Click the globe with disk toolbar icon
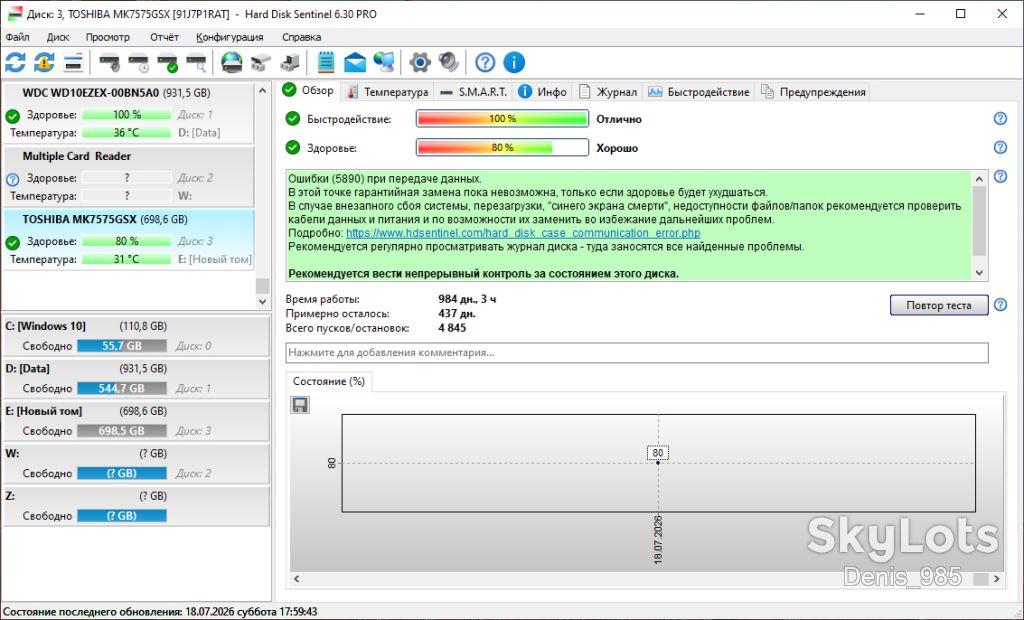The image size is (1024, 620). click(231, 63)
